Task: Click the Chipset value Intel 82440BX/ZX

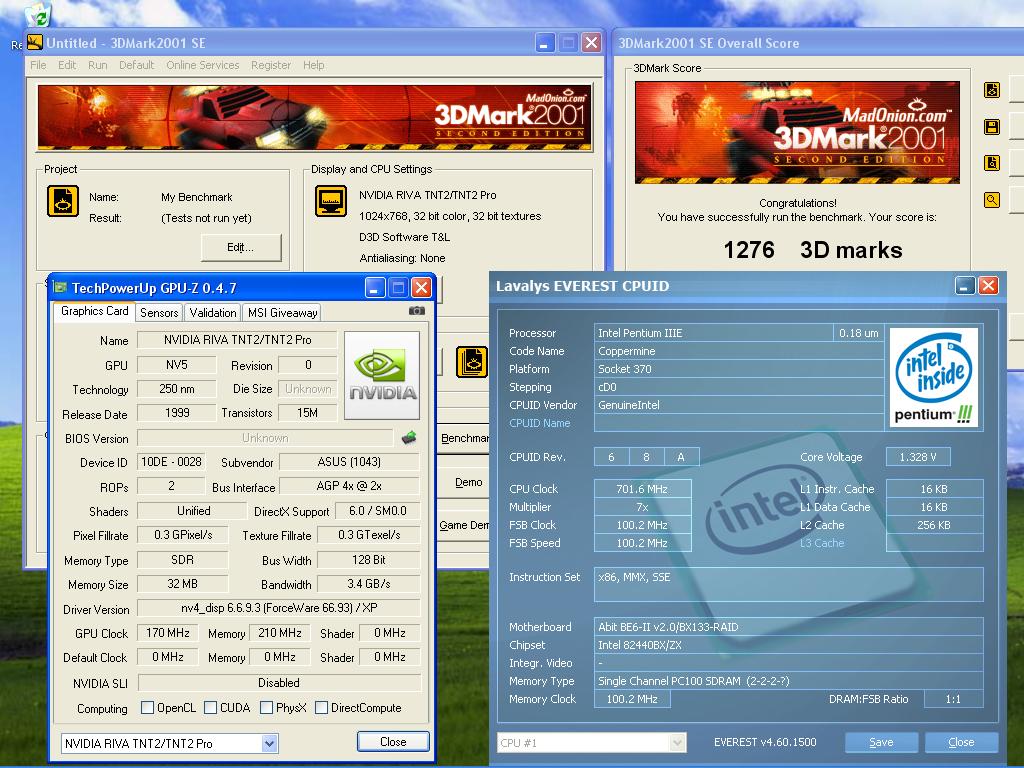Action: coord(788,645)
